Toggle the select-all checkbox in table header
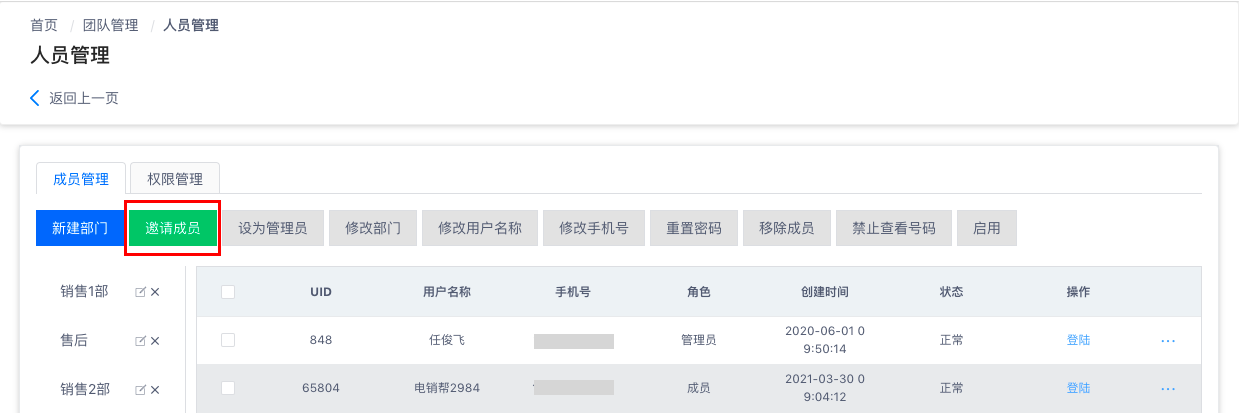Screen dimensions: 1239x413 coord(228,292)
